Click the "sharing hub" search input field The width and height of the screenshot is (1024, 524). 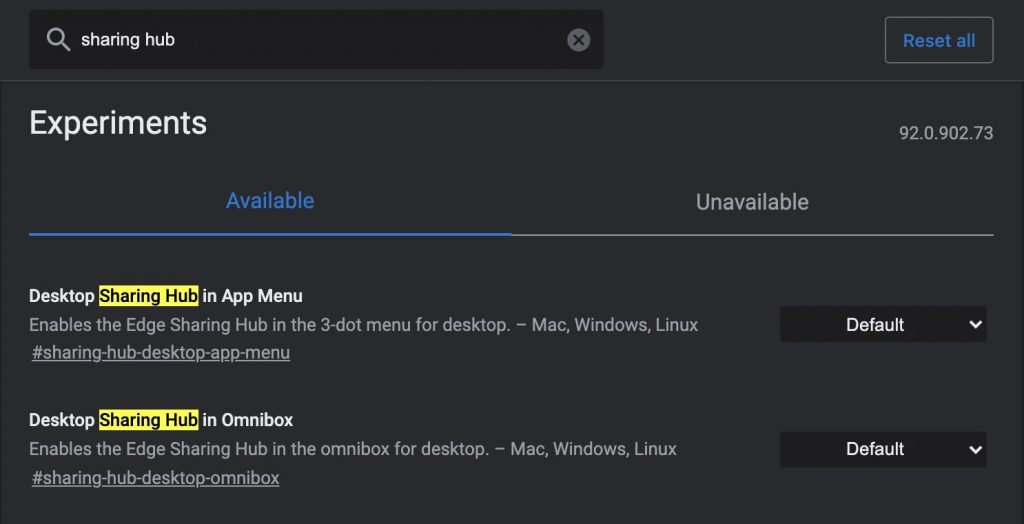click(316, 39)
